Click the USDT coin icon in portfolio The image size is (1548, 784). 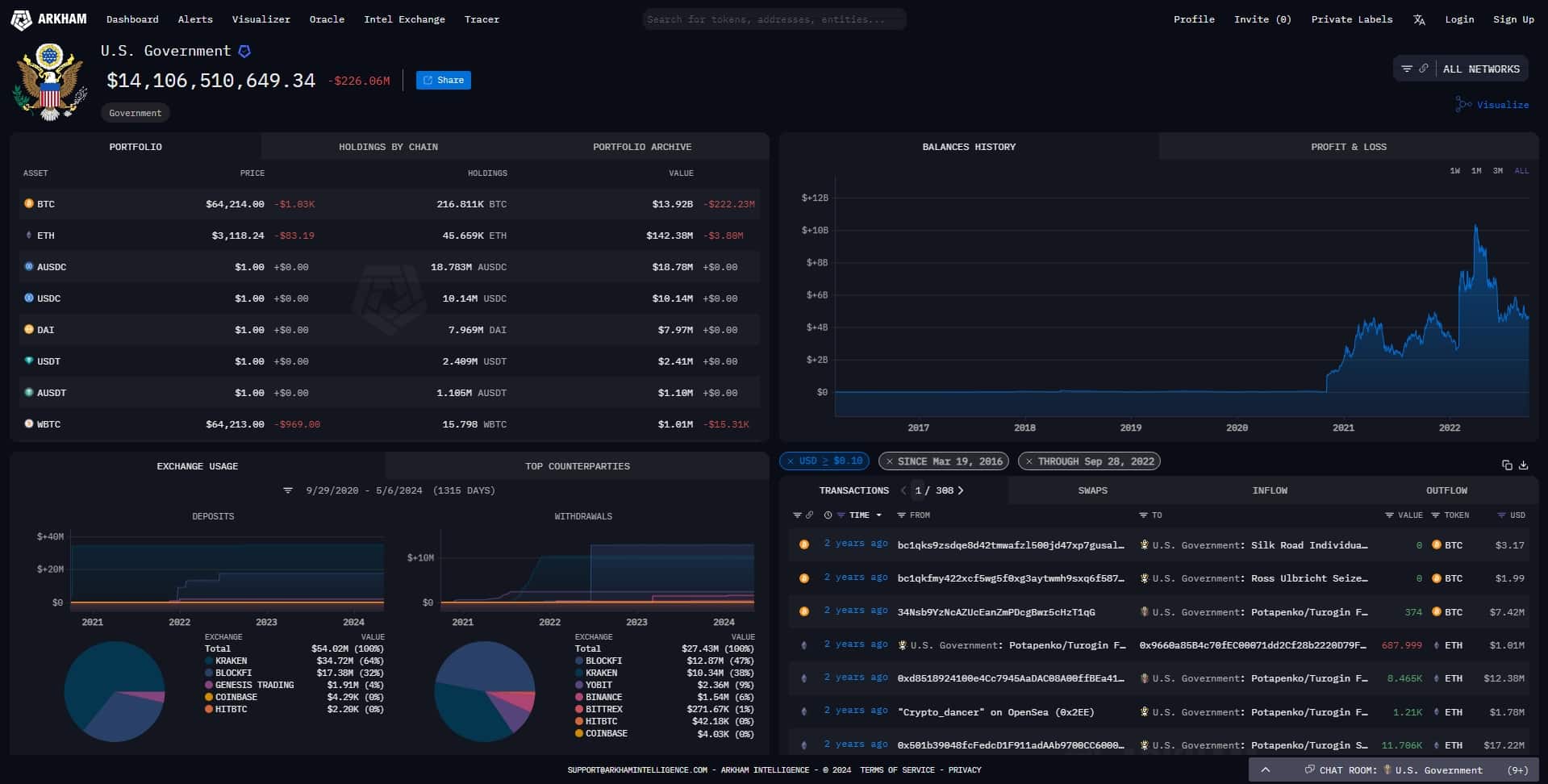29,361
